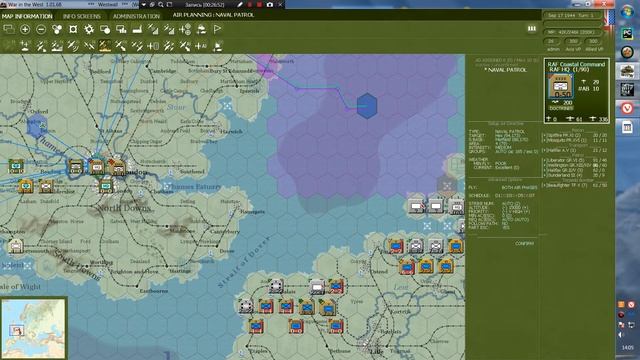Click the zoom in (plus circle) icon
This screenshot has width=640, height=360.
pos(25,29)
